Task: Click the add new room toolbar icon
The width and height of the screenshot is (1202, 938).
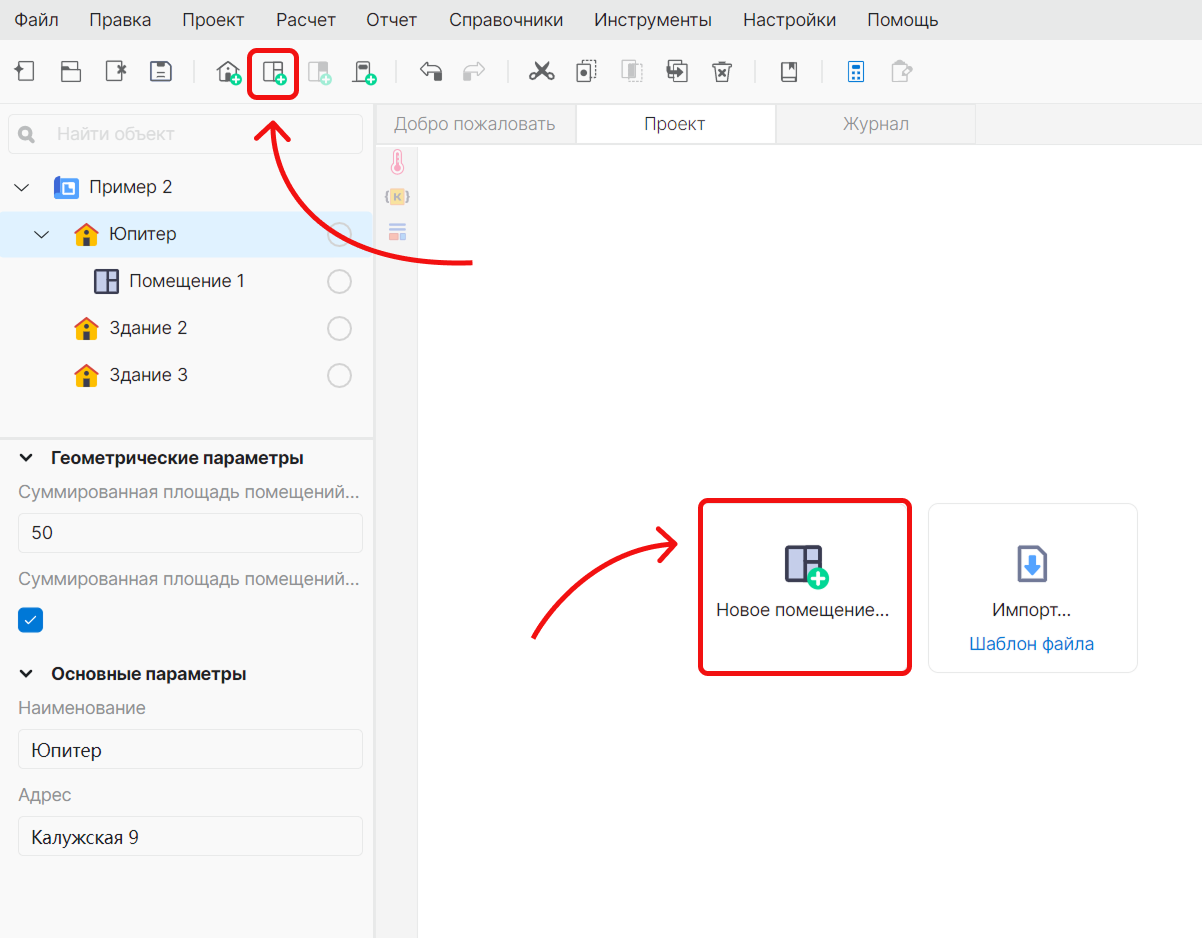Action: click(x=273, y=72)
